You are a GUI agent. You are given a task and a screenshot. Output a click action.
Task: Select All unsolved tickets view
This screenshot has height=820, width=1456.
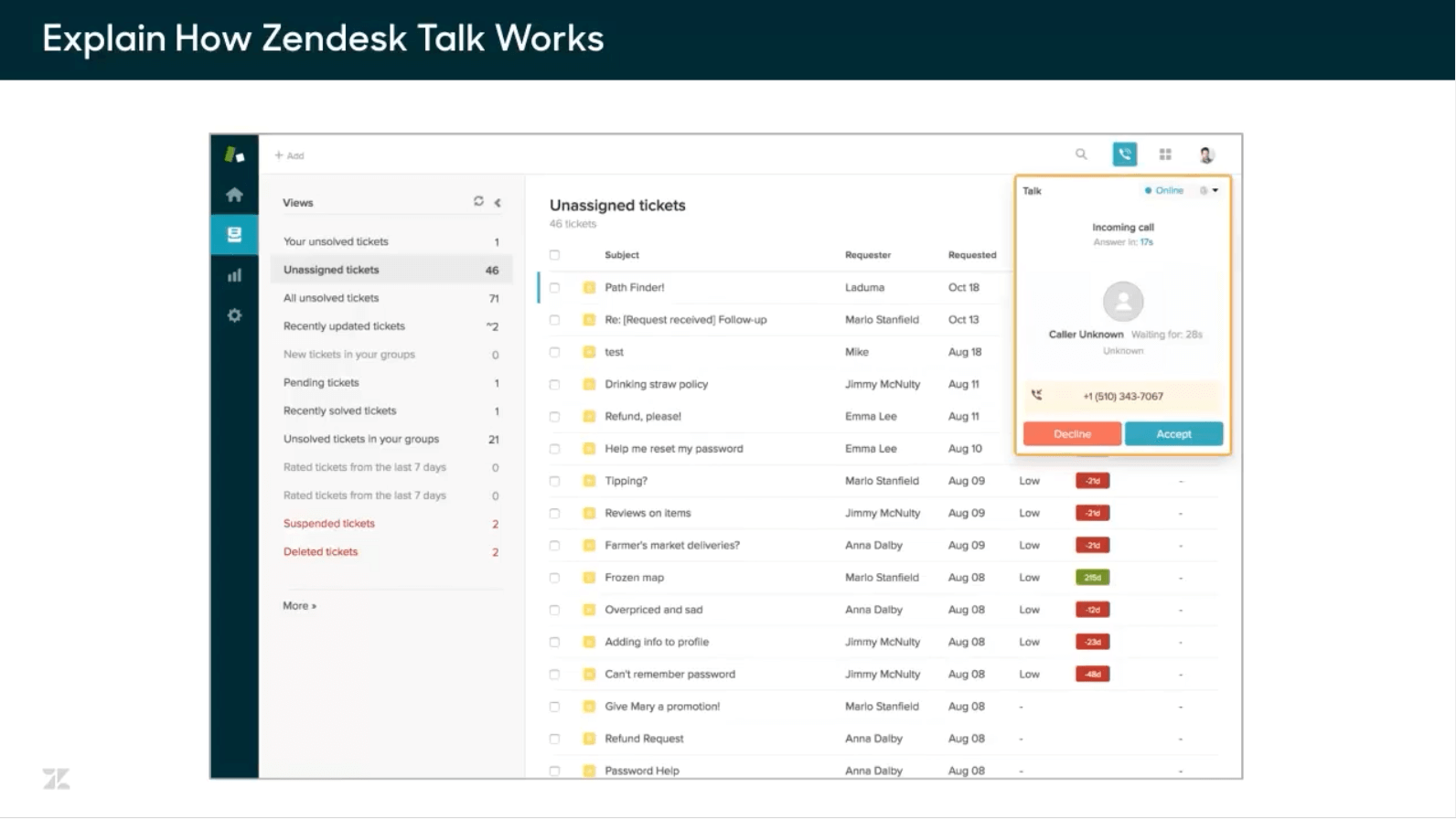(391, 298)
